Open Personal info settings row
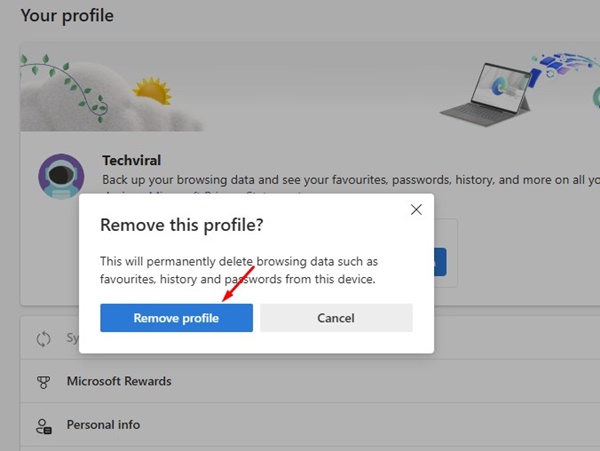600x451 pixels. point(310,425)
